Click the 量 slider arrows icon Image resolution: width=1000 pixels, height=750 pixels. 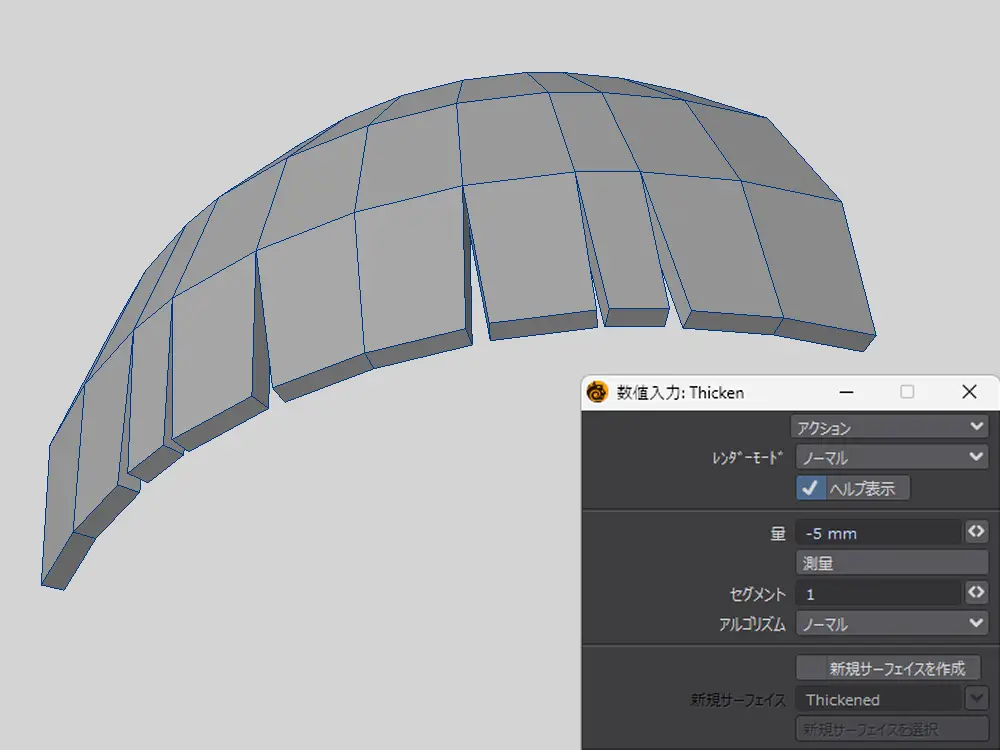976,533
